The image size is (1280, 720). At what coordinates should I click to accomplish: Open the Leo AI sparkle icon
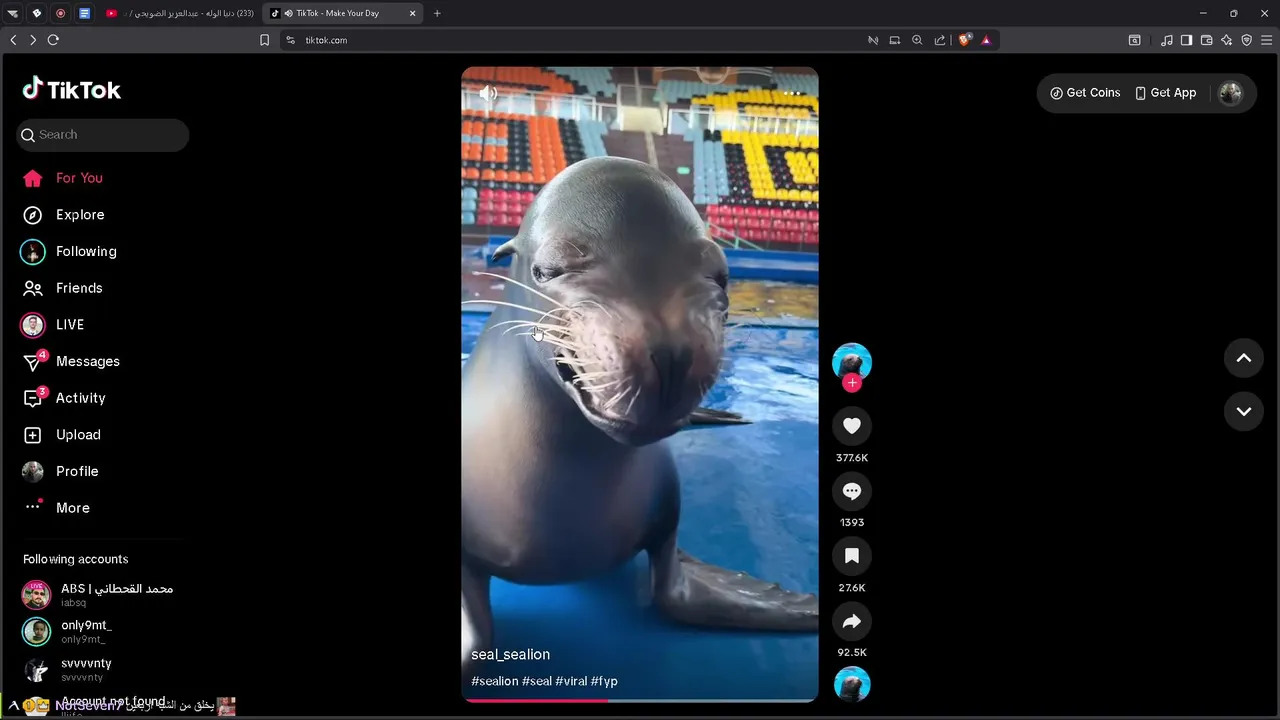tap(1227, 40)
